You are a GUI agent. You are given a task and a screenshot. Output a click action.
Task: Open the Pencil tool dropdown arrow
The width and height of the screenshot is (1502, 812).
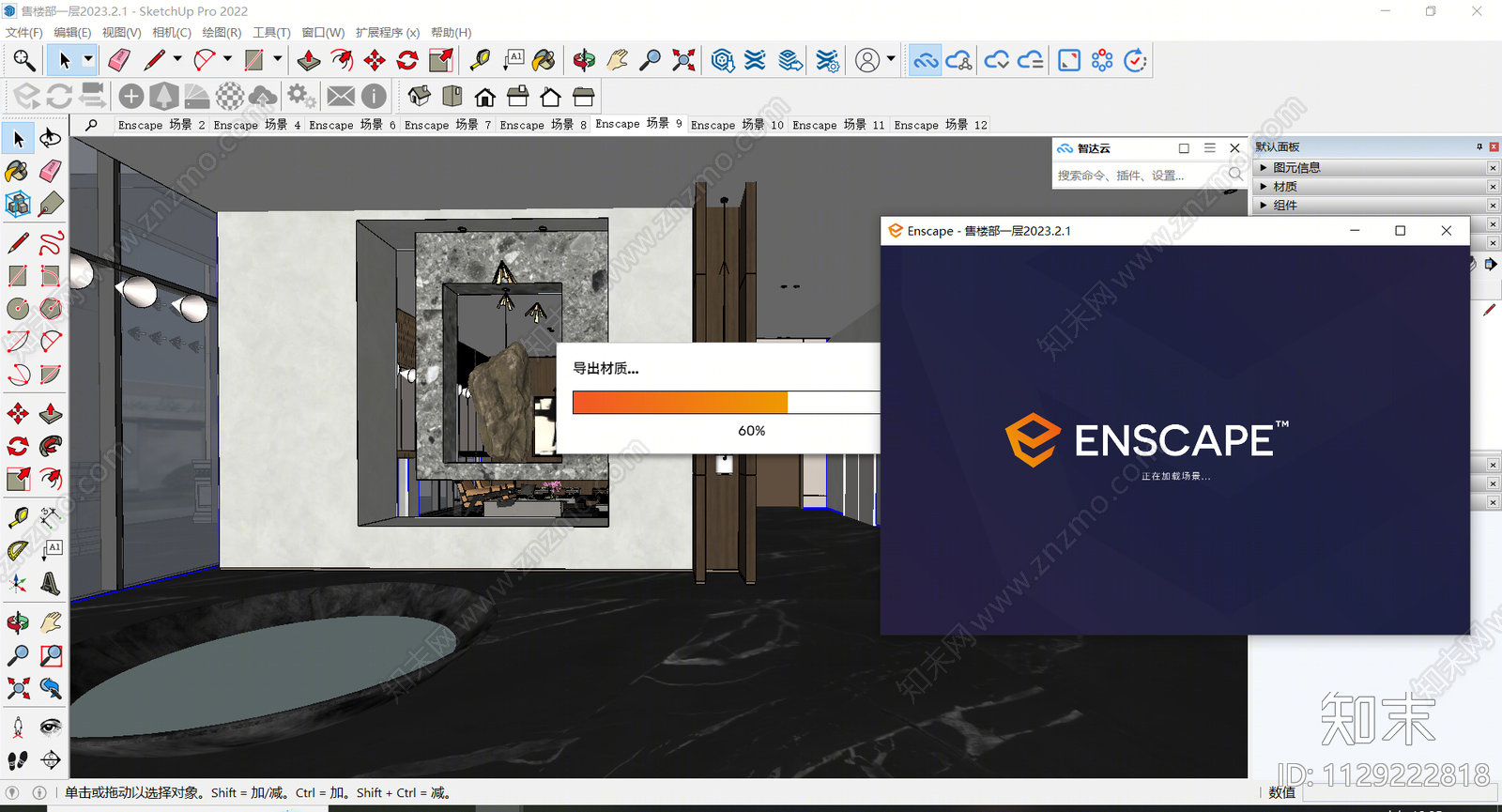(x=177, y=59)
